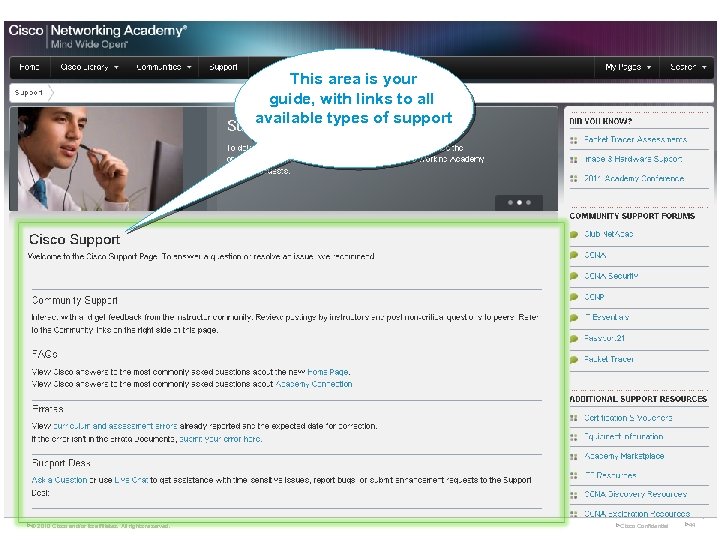Click the Cisco Networking Academy logo

(x=97, y=36)
